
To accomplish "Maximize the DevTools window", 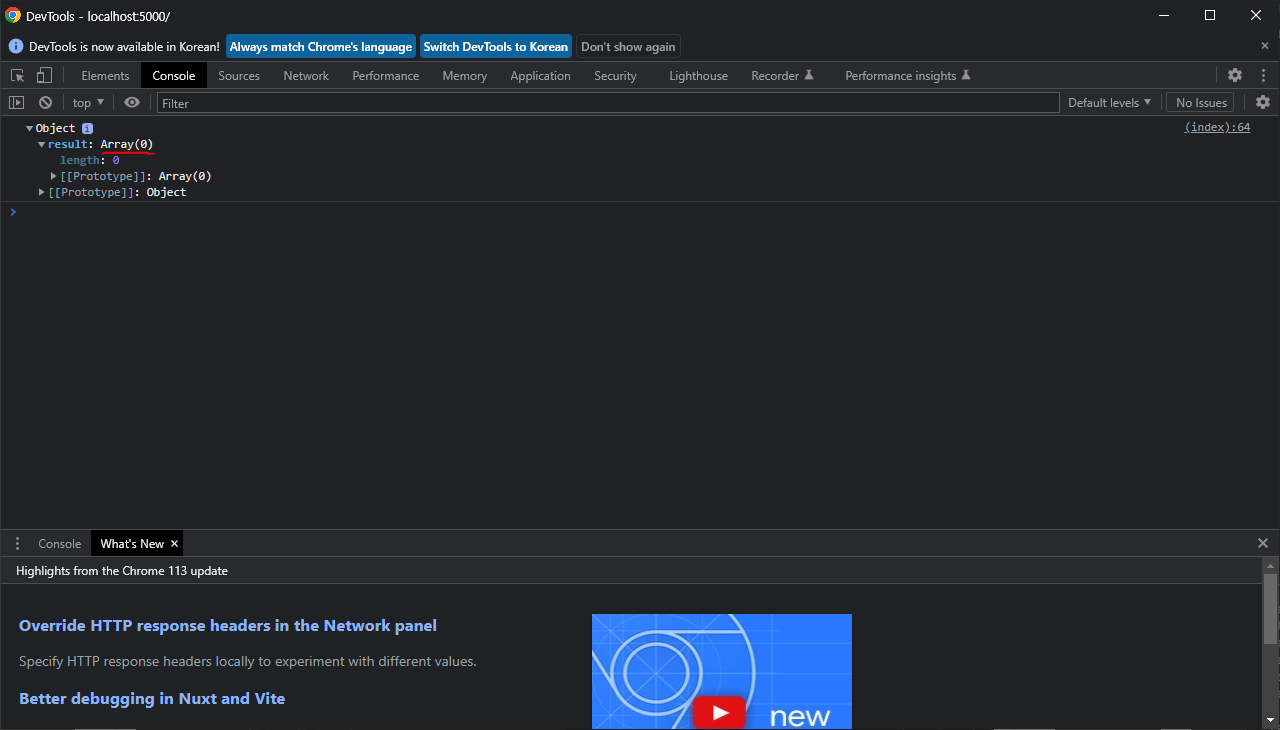I will pyautogui.click(x=1210, y=15).
